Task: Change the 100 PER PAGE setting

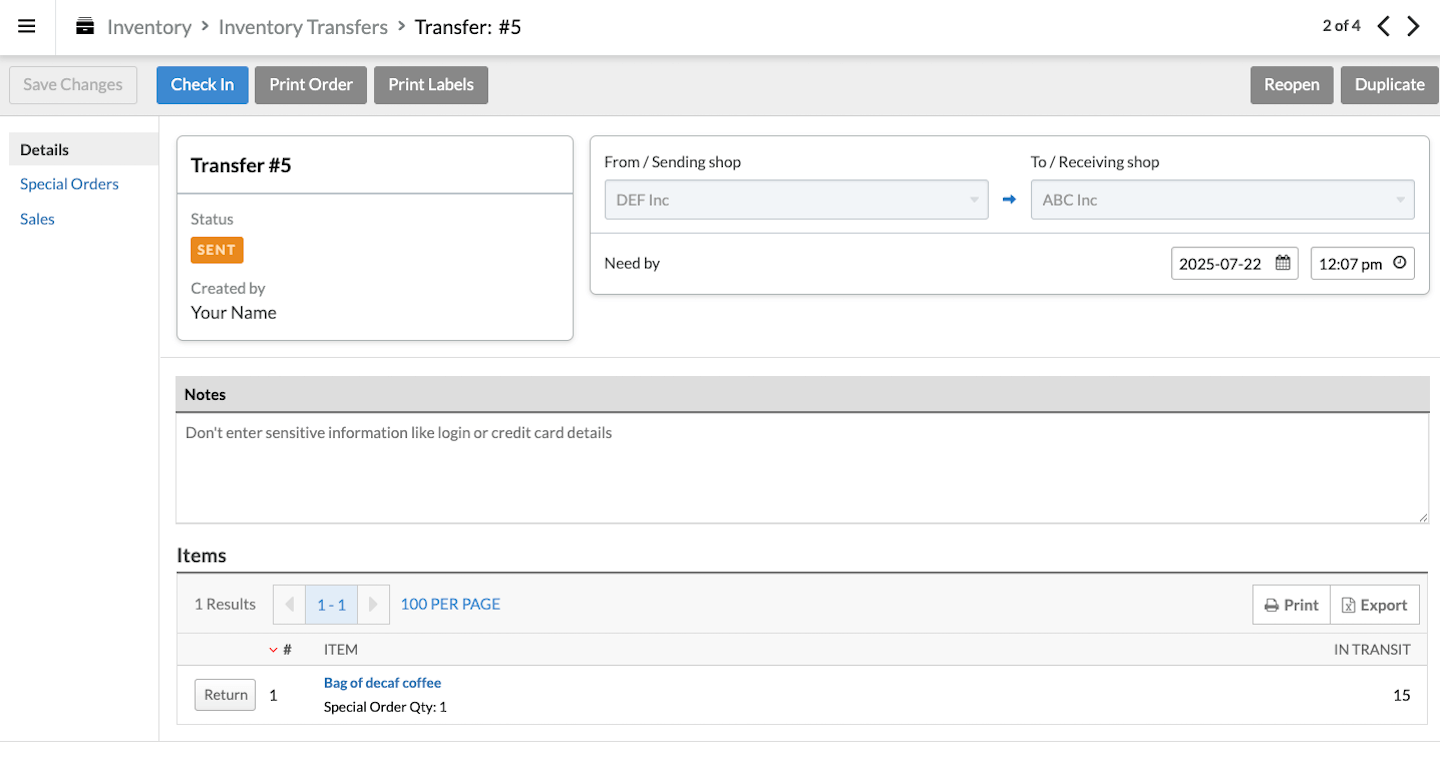Action: pos(450,604)
